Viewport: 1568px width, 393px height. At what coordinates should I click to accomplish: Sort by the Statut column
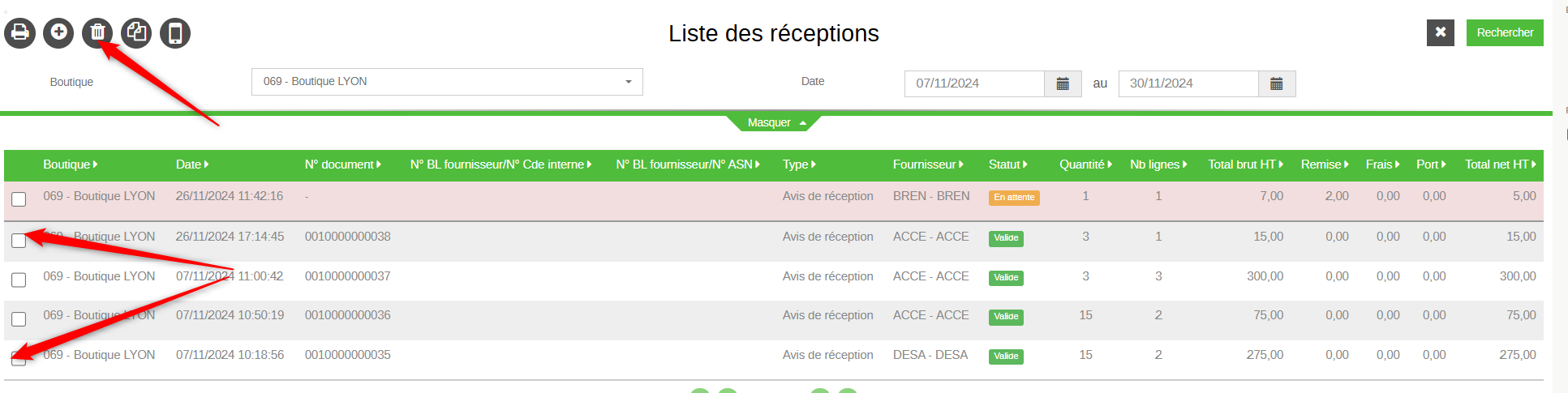point(1008,164)
